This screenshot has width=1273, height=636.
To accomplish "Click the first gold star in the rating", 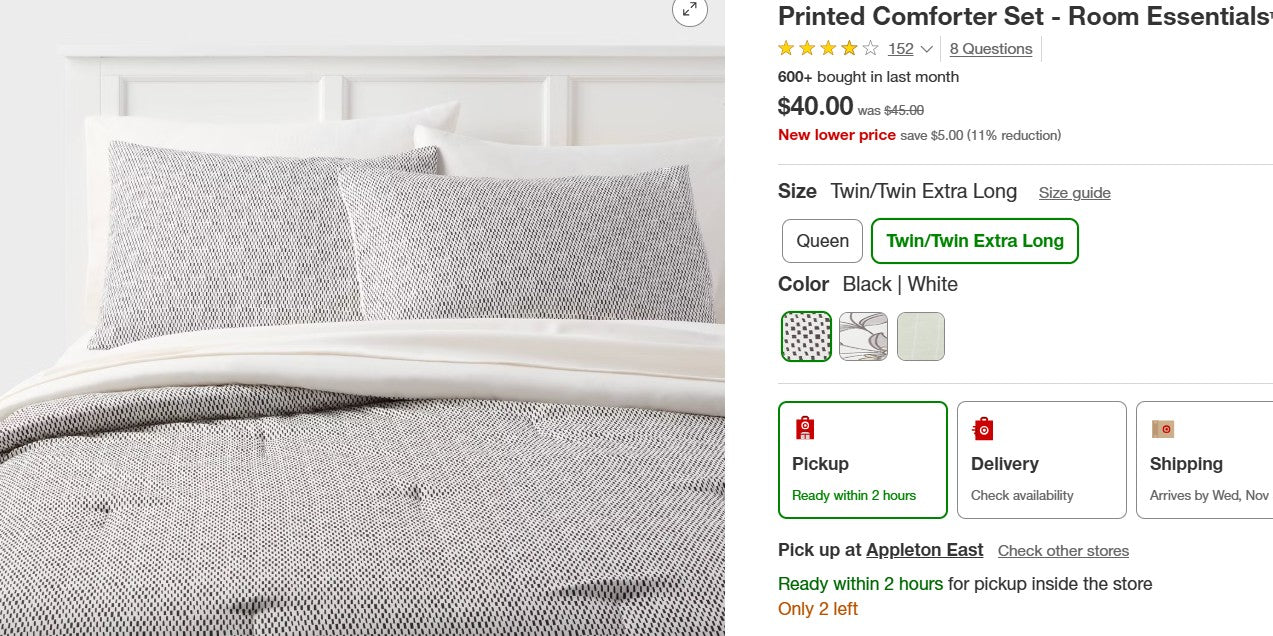I will coord(785,48).
